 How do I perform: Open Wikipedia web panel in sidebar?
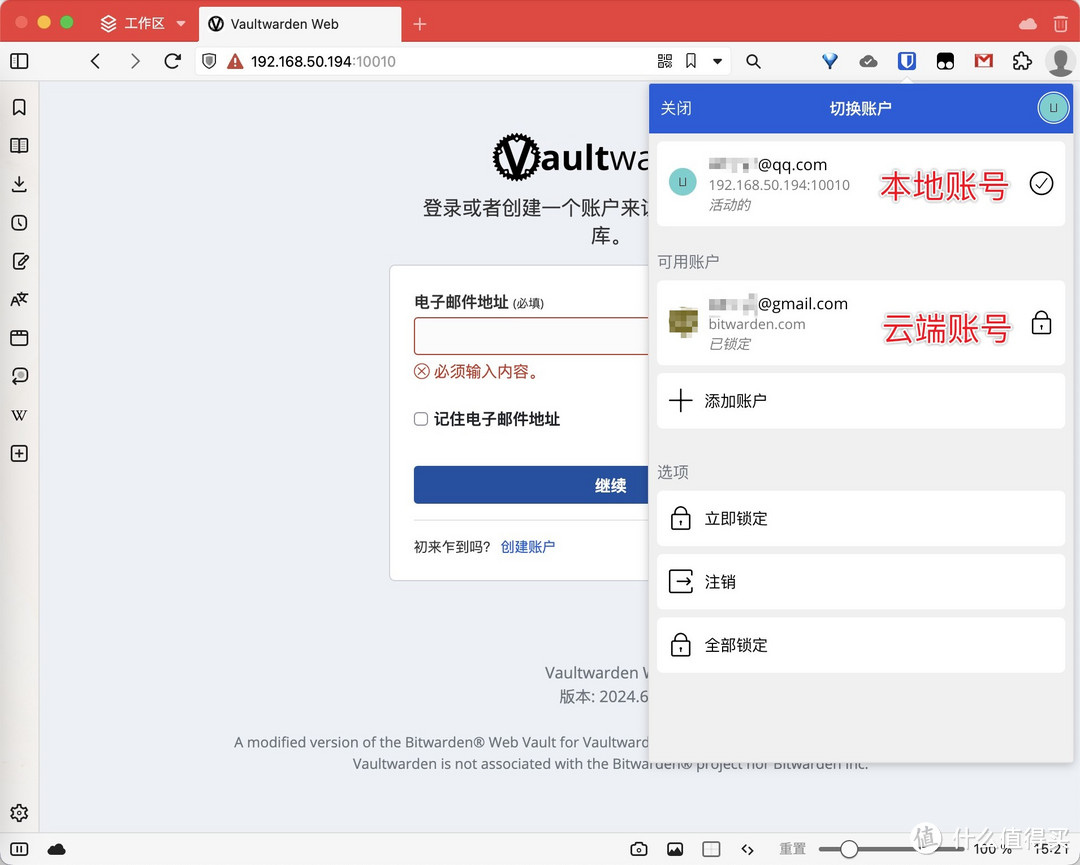coord(19,415)
